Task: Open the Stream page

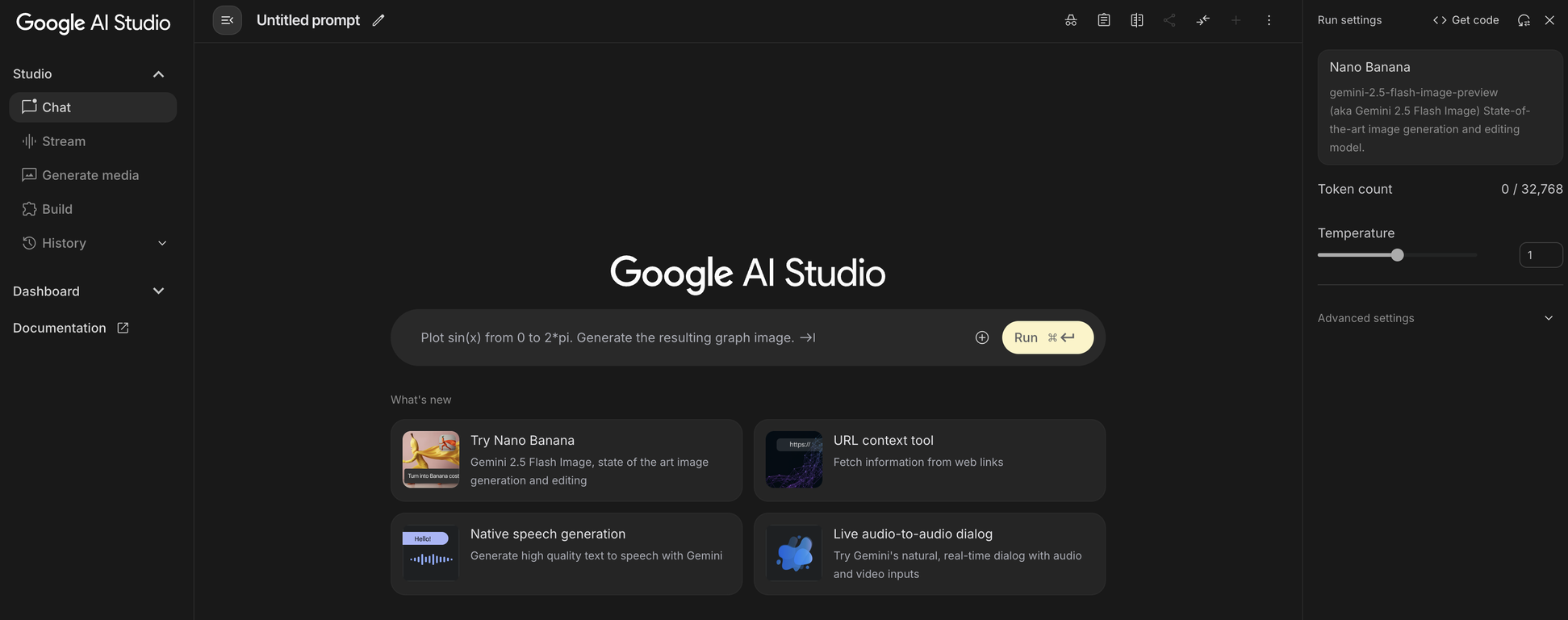Action: coord(64,141)
